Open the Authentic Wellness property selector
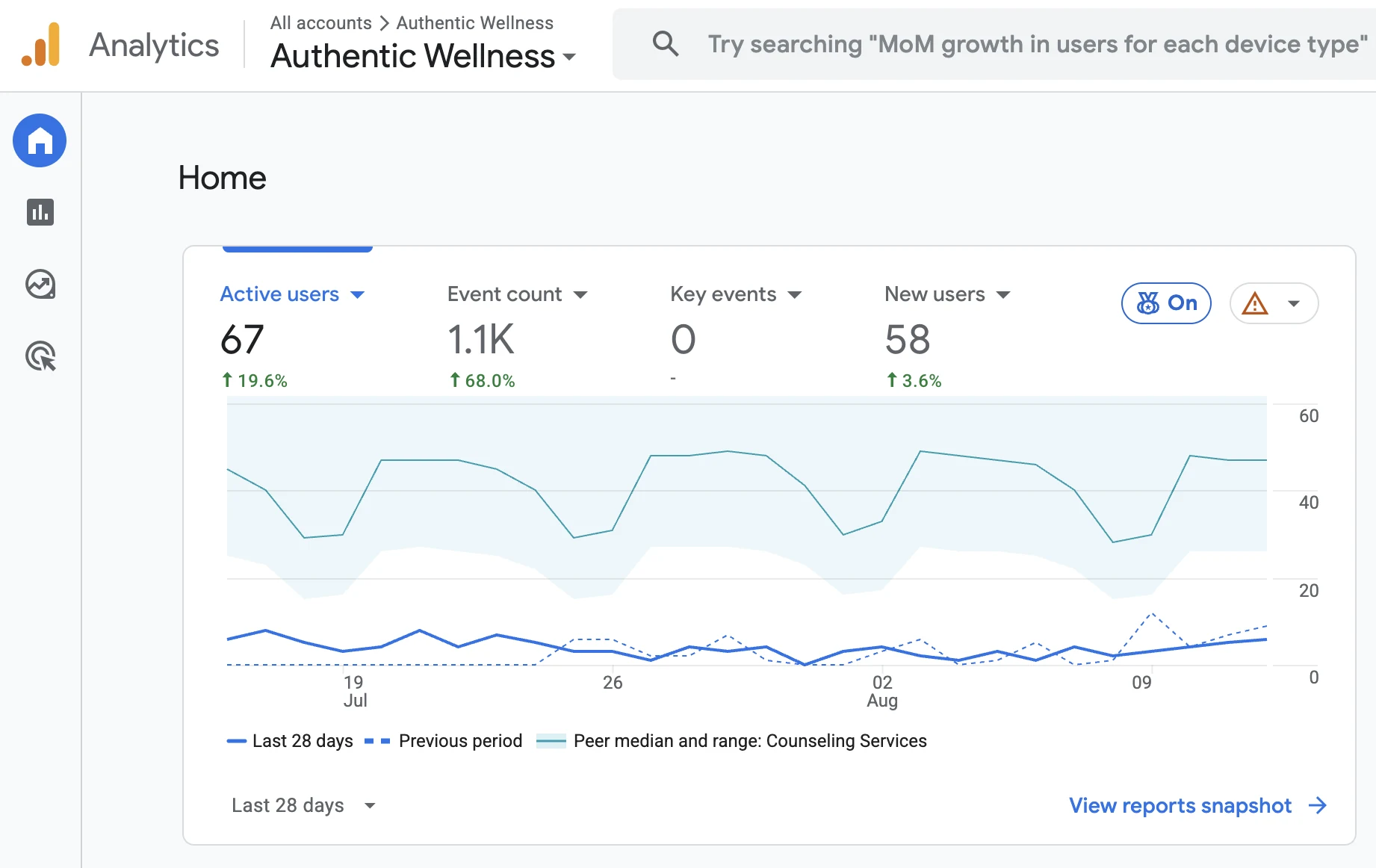The width and height of the screenshot is (1376, 868). pyautogui.click(x=424, y=56)
